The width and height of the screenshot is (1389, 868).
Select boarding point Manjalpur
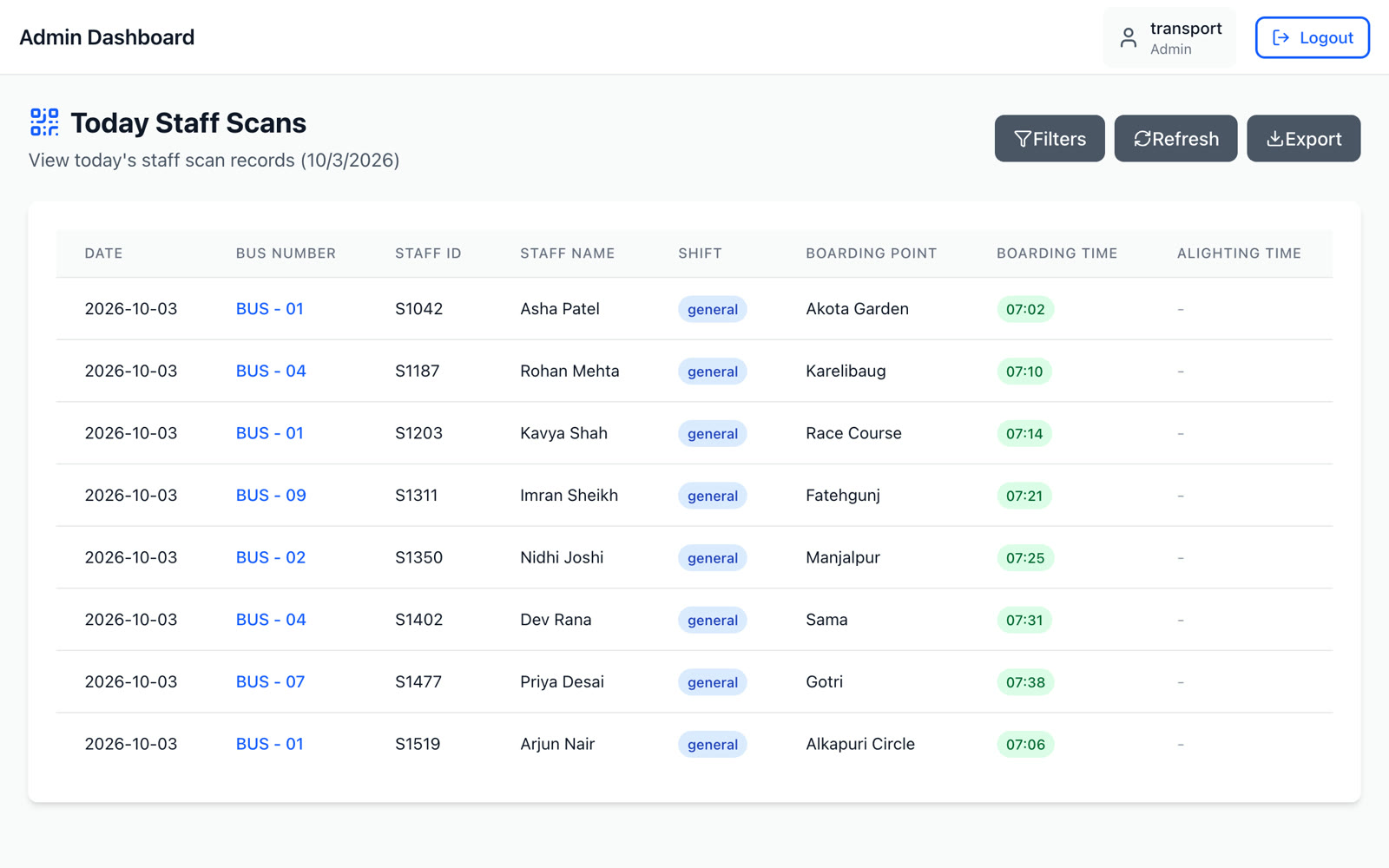843,558
